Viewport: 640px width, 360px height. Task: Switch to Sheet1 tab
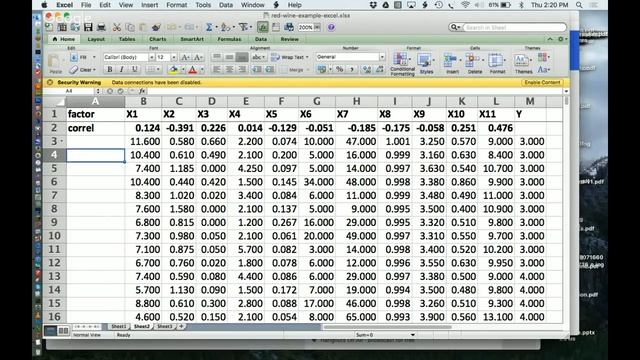119,327
